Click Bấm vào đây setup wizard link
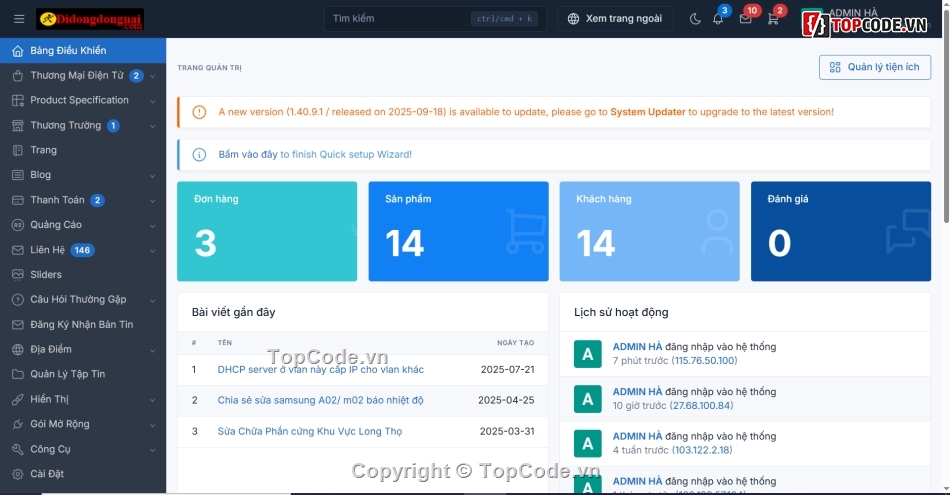Screen dimensions: 950x495 coord(248,154)
